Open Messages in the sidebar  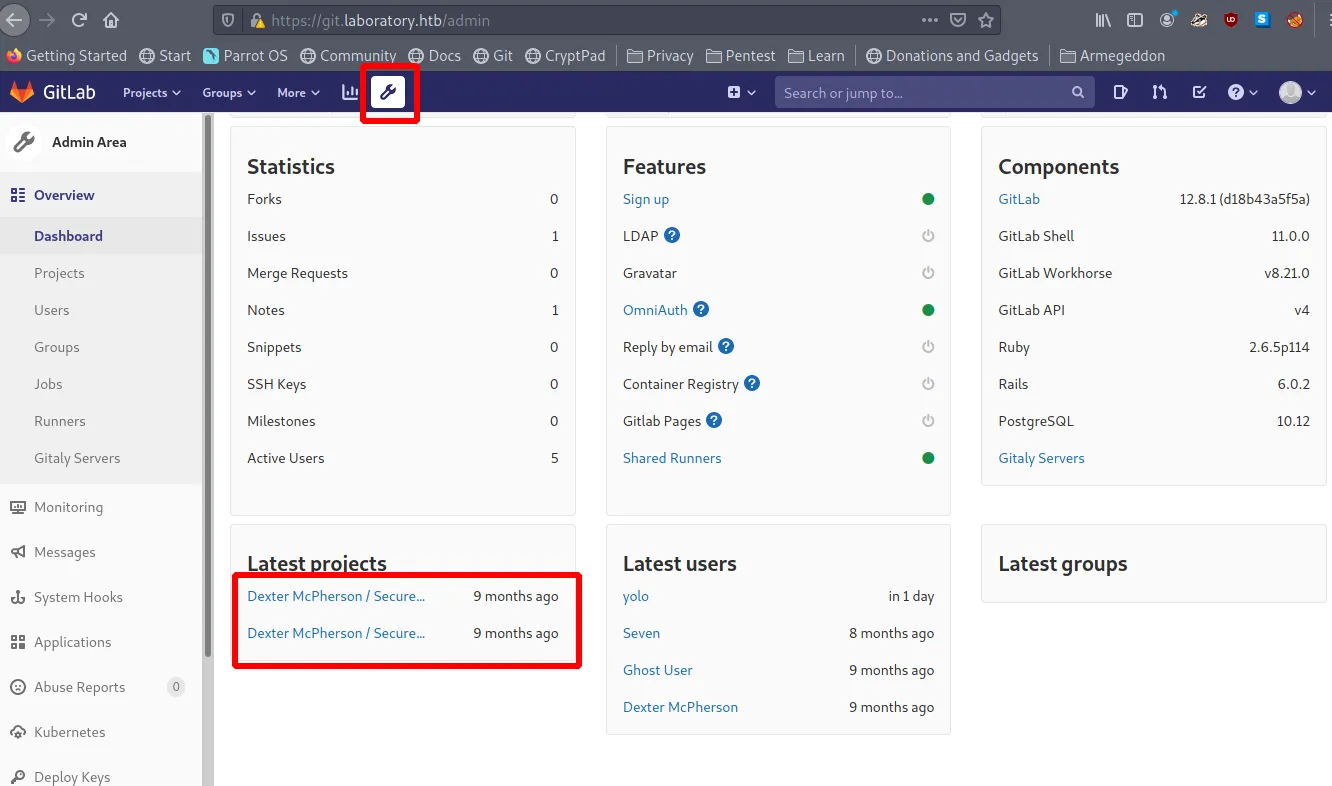[65, 552]
